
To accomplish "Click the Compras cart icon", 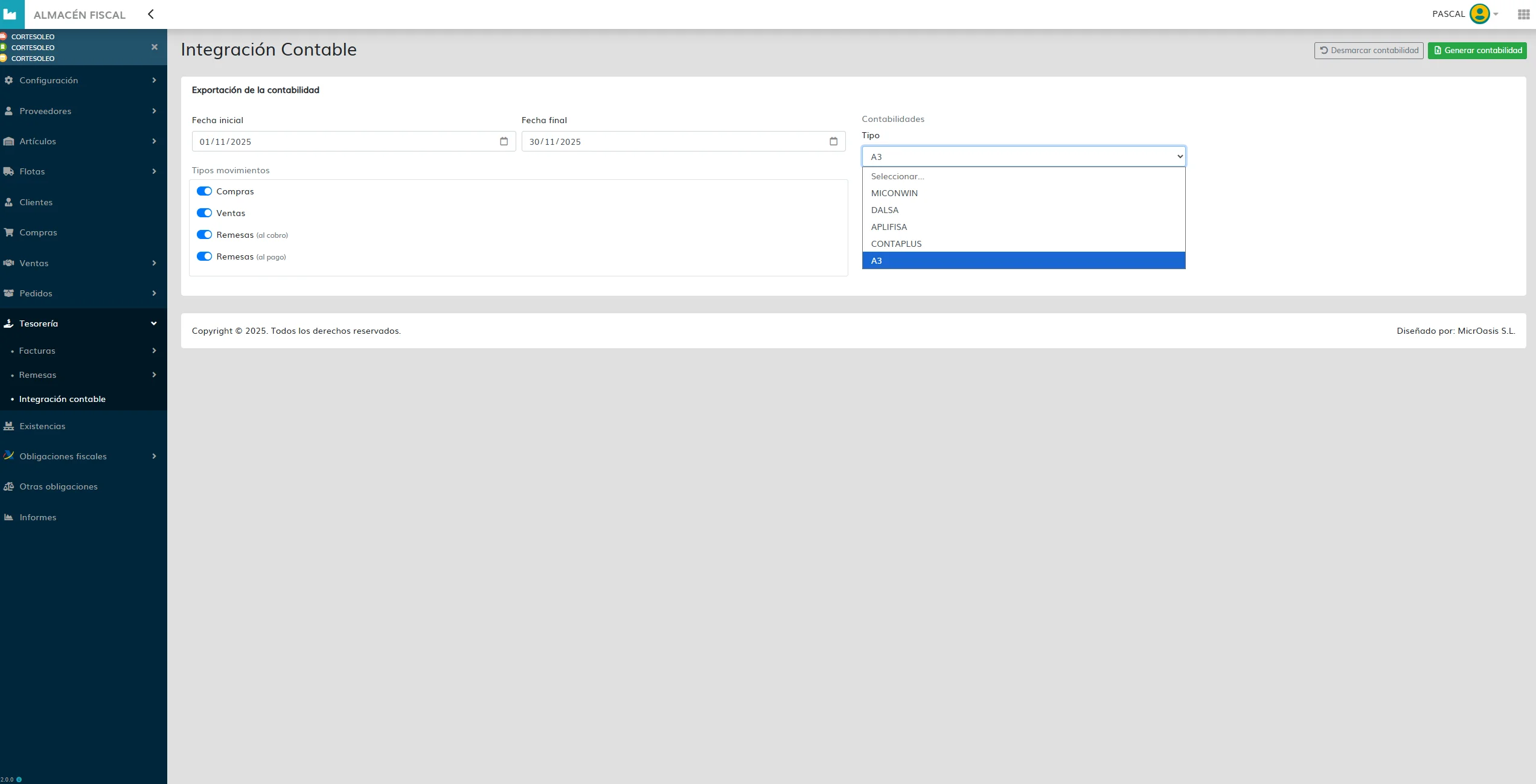I will click(x=8, y=232).
